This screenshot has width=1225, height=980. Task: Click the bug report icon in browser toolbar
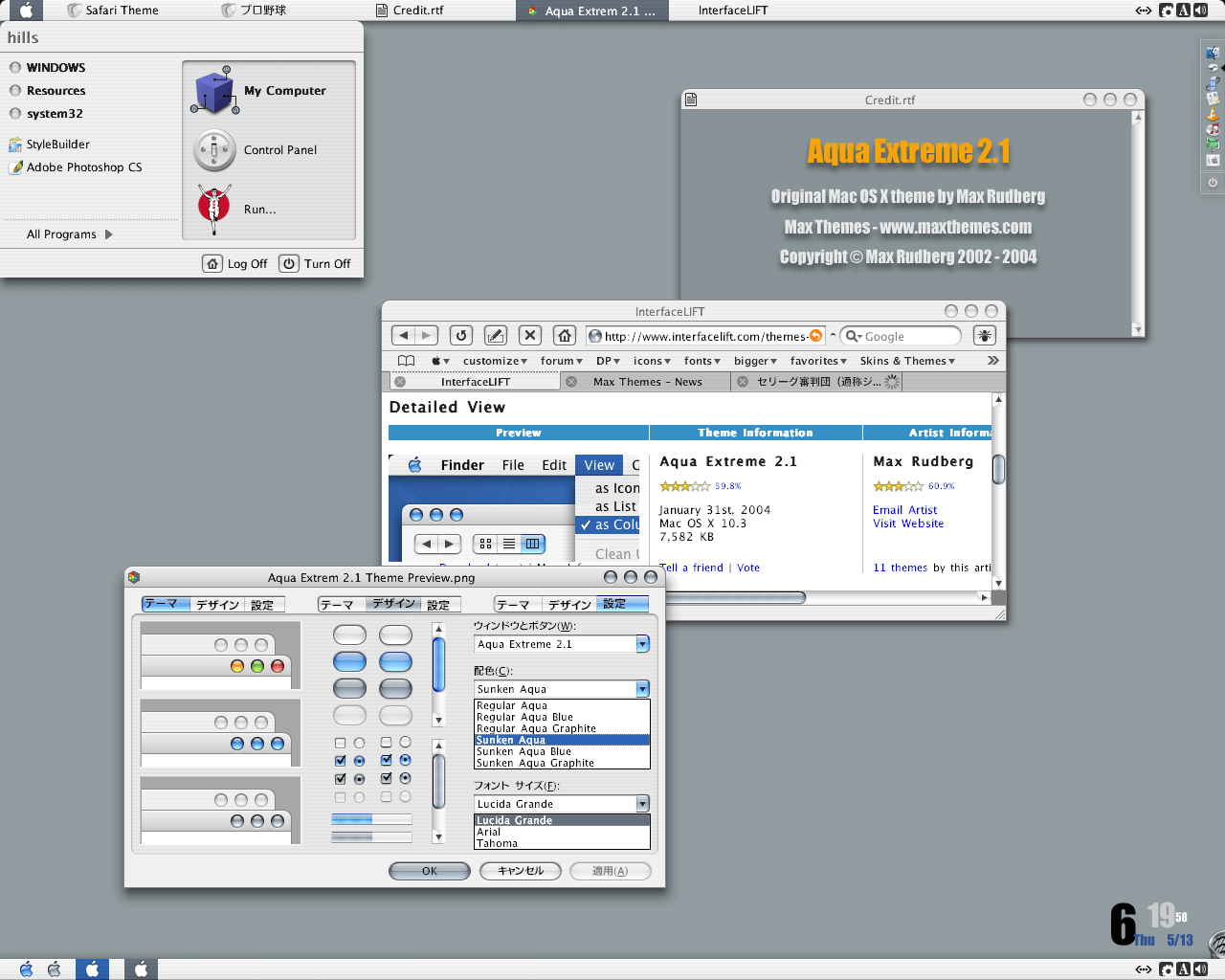pos(985,336)
